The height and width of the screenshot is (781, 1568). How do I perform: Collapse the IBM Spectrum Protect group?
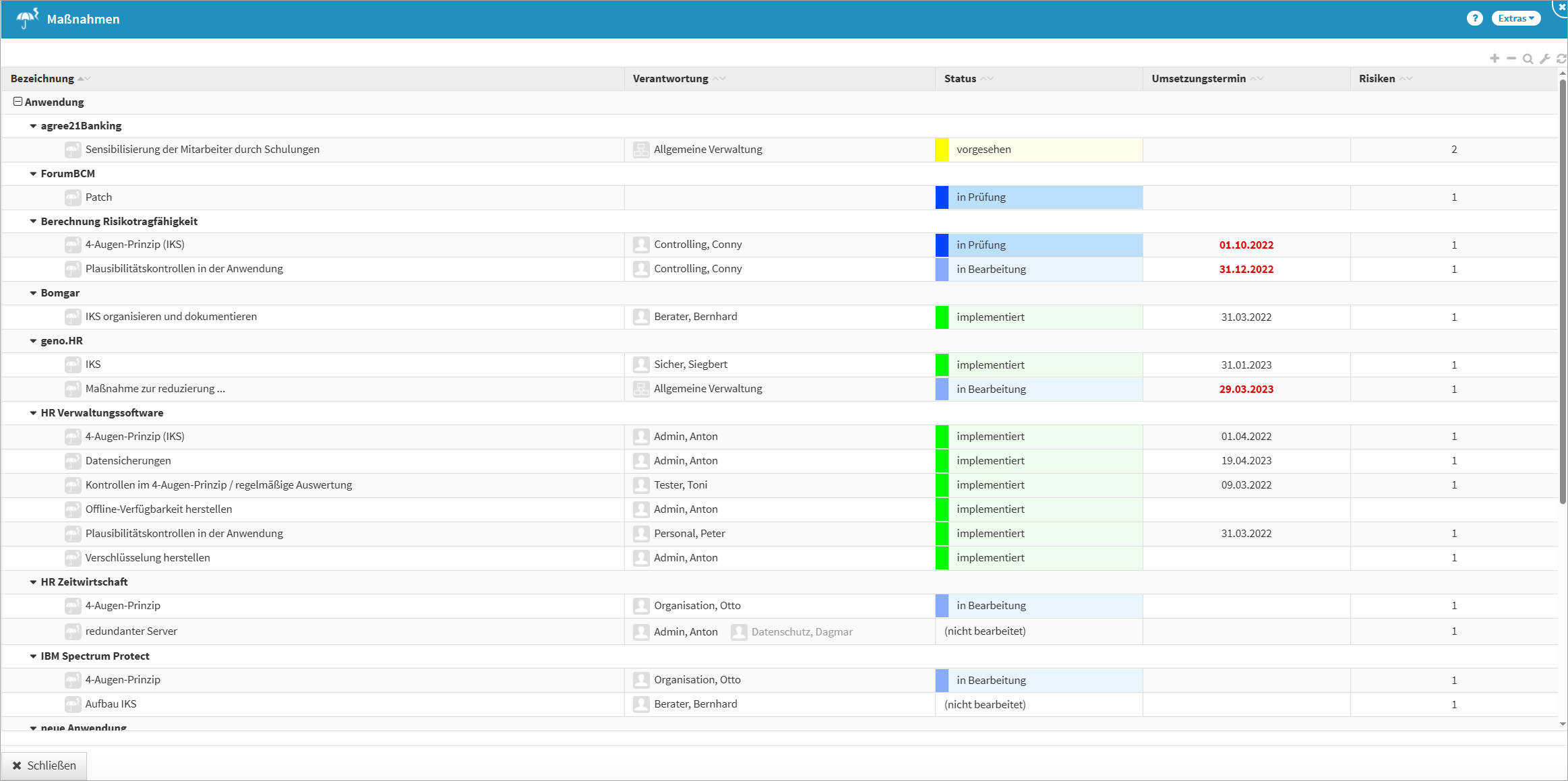33,656
